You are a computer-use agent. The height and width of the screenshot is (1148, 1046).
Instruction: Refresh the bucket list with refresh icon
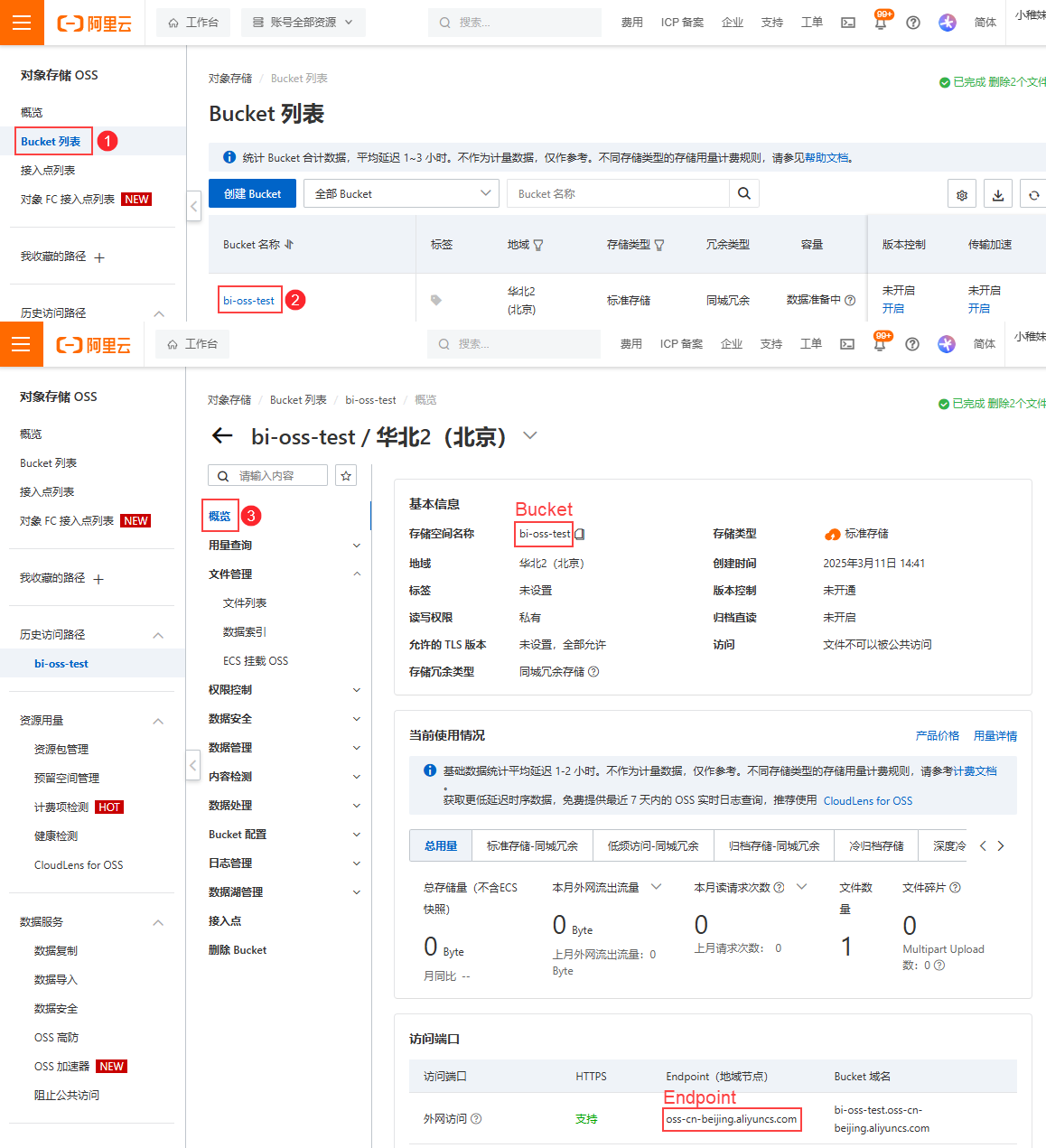1033,194
